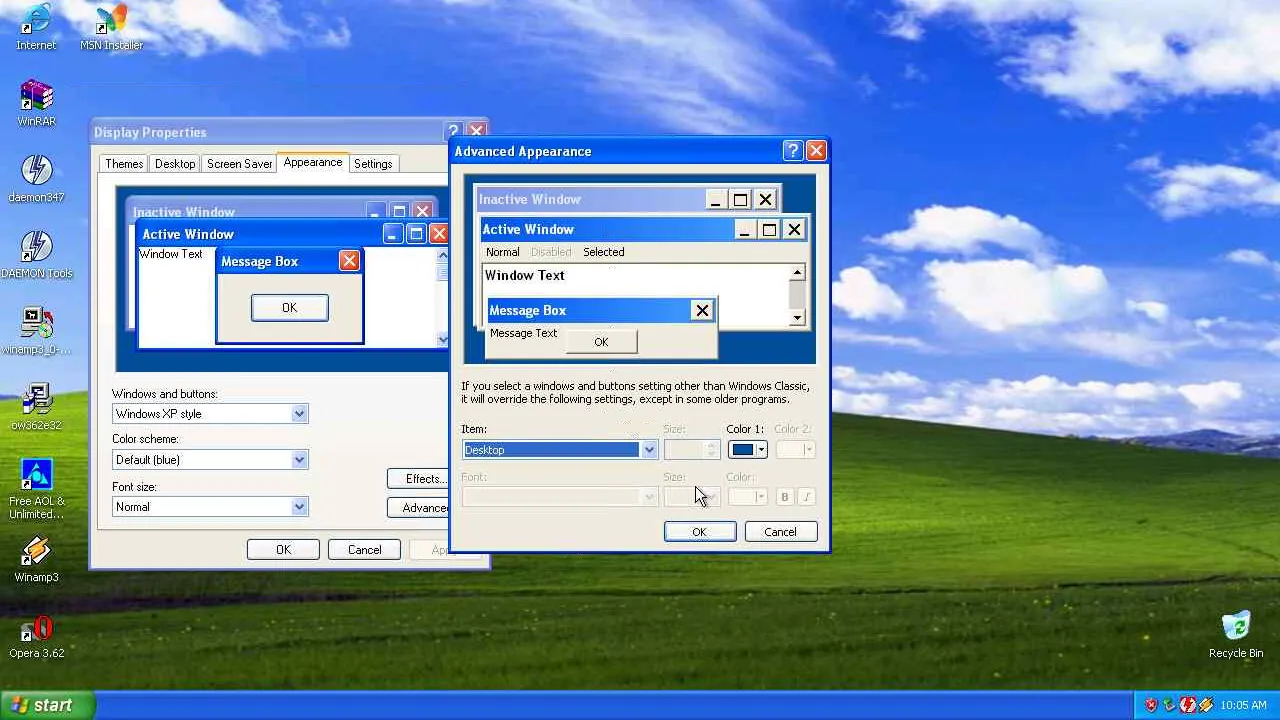Click Active Window title in Advanced preview

[x=528, y=229]
